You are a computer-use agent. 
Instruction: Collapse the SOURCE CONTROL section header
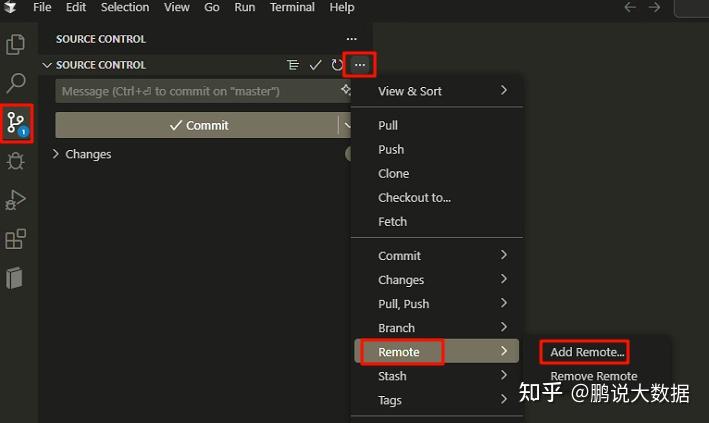coord(46,65)
